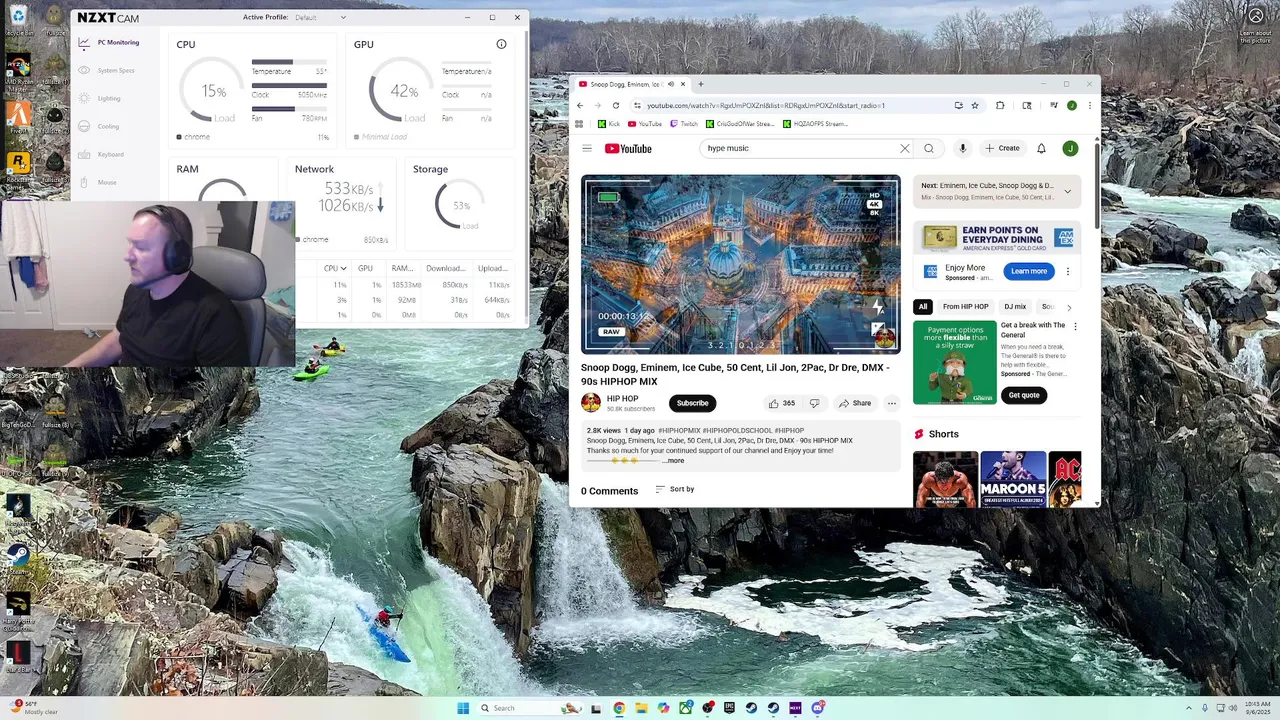Click the Storage load gauge showing 53%

[460, 205]
